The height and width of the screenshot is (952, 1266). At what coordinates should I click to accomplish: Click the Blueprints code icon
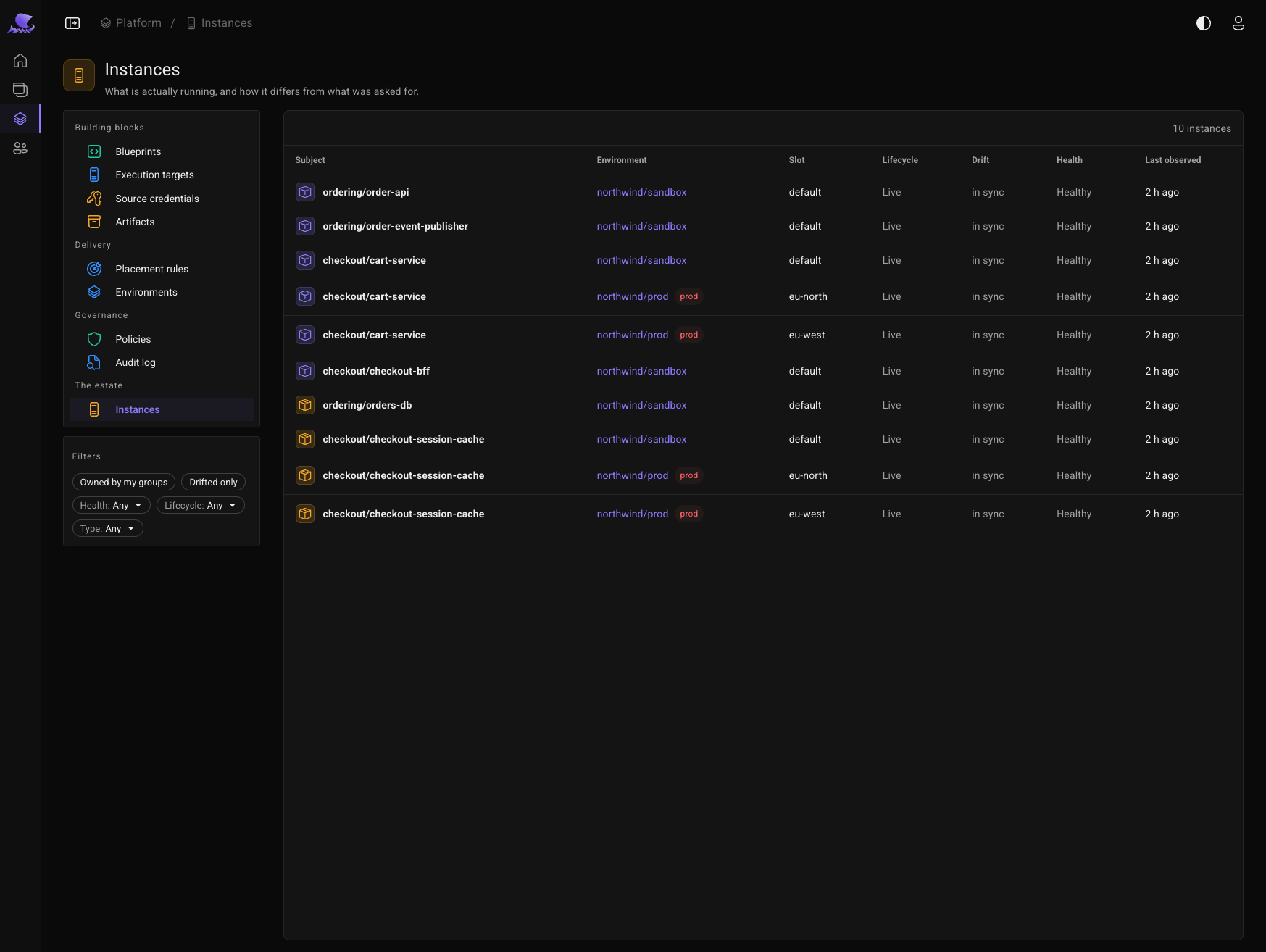(x=94, y=151)
